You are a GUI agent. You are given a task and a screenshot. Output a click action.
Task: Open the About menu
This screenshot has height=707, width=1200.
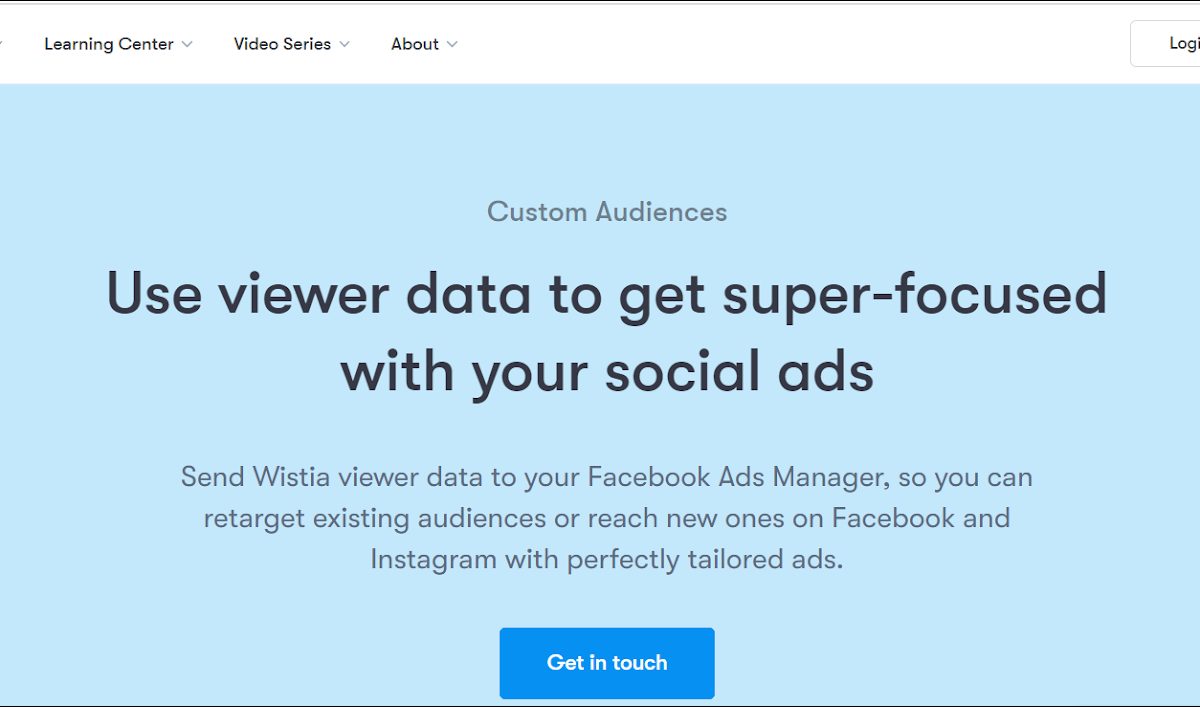(x=415, y=44)
